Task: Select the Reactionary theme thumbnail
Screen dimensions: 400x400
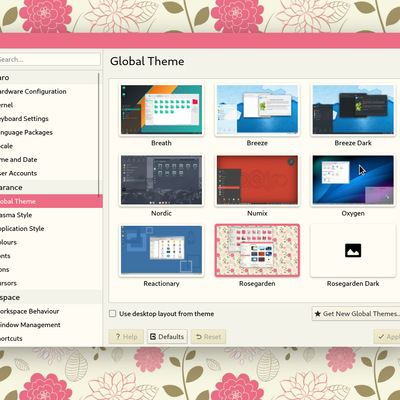Action: coord(161,250)
